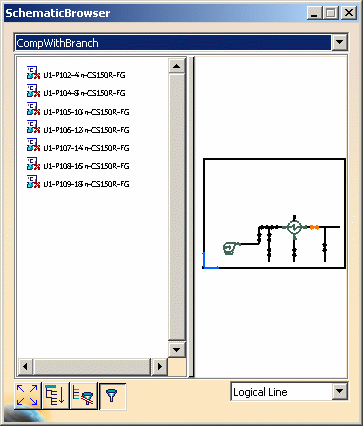Toggle the blue funnel filter button
This screenshot has height=426, width=363.
[112, 396]
